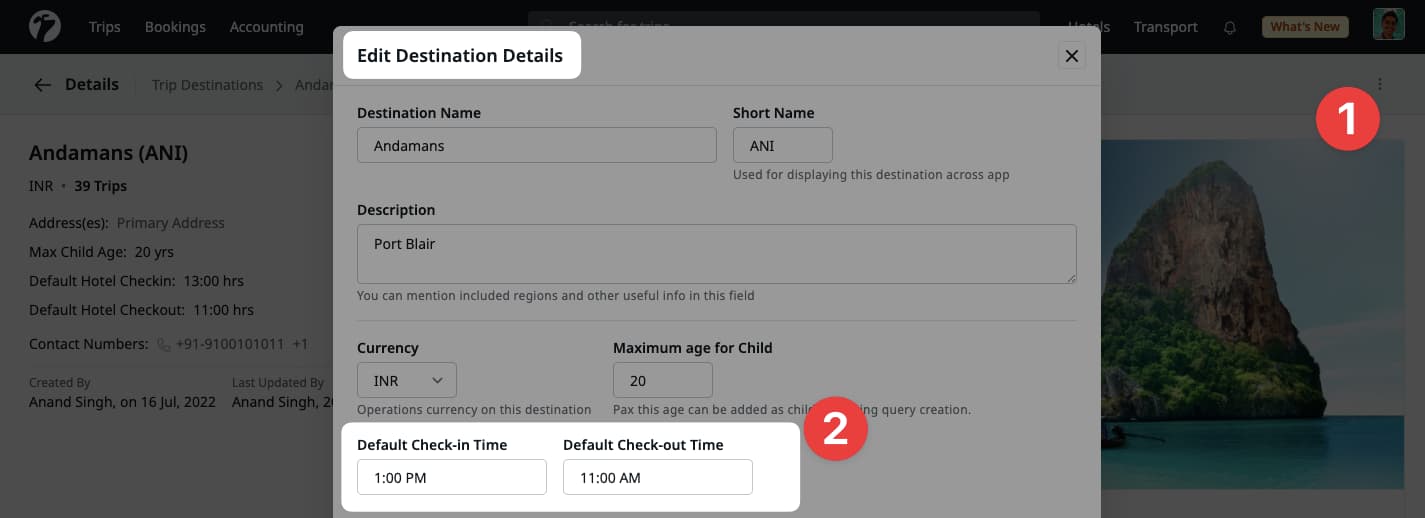Click the app logo in top navigation
The image size is (1425, 518).
(x=45, y=27)
